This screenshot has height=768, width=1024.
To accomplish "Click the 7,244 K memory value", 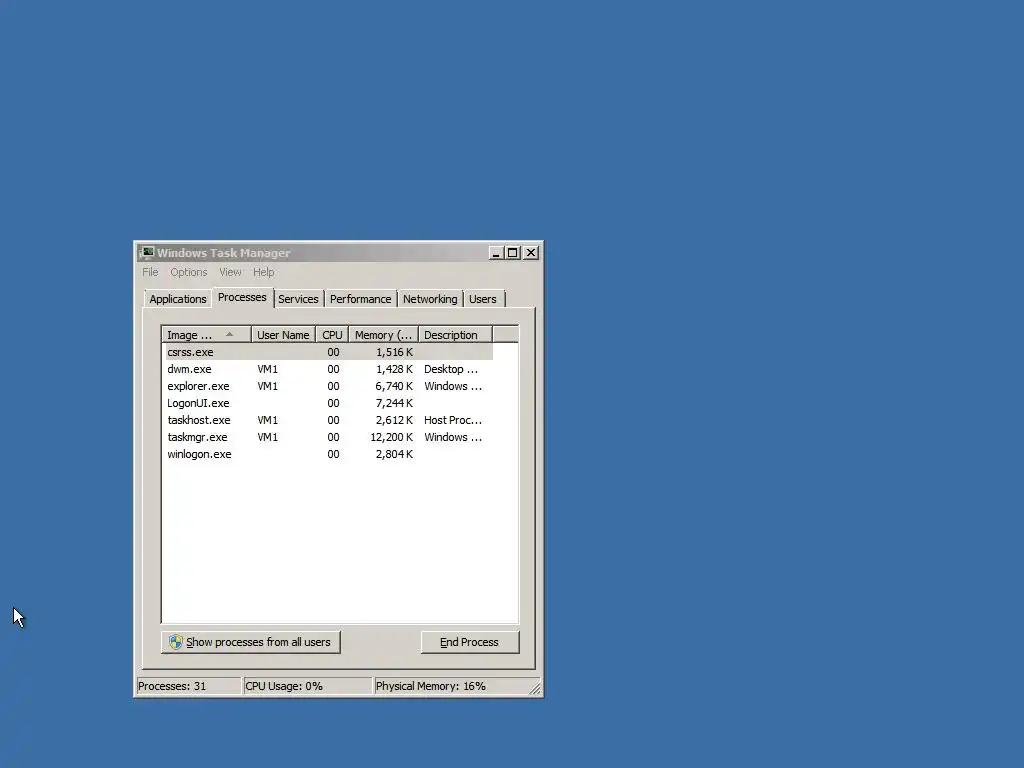I will (394, 403).
